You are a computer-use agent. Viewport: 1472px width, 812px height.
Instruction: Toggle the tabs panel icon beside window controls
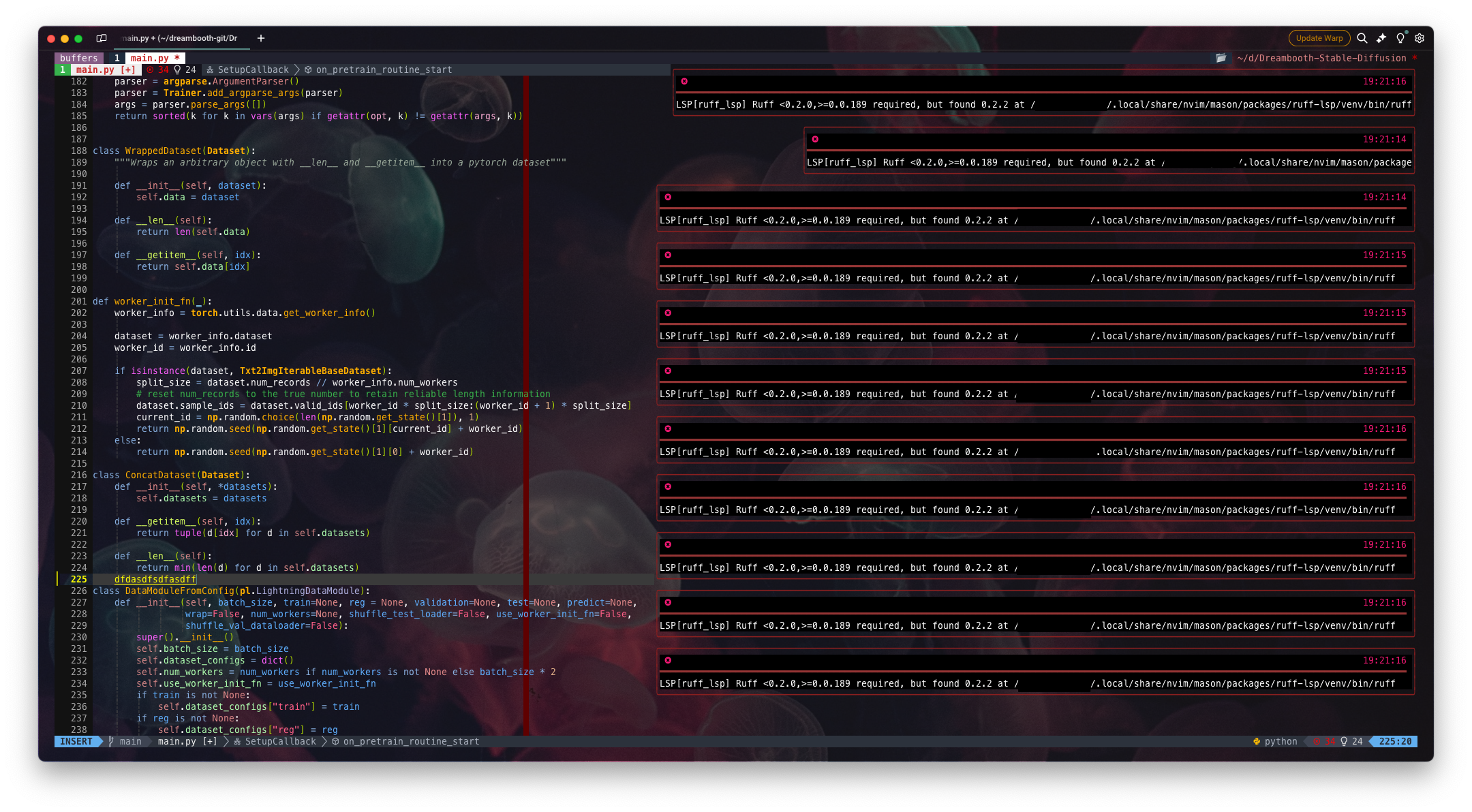pos(102,38)
